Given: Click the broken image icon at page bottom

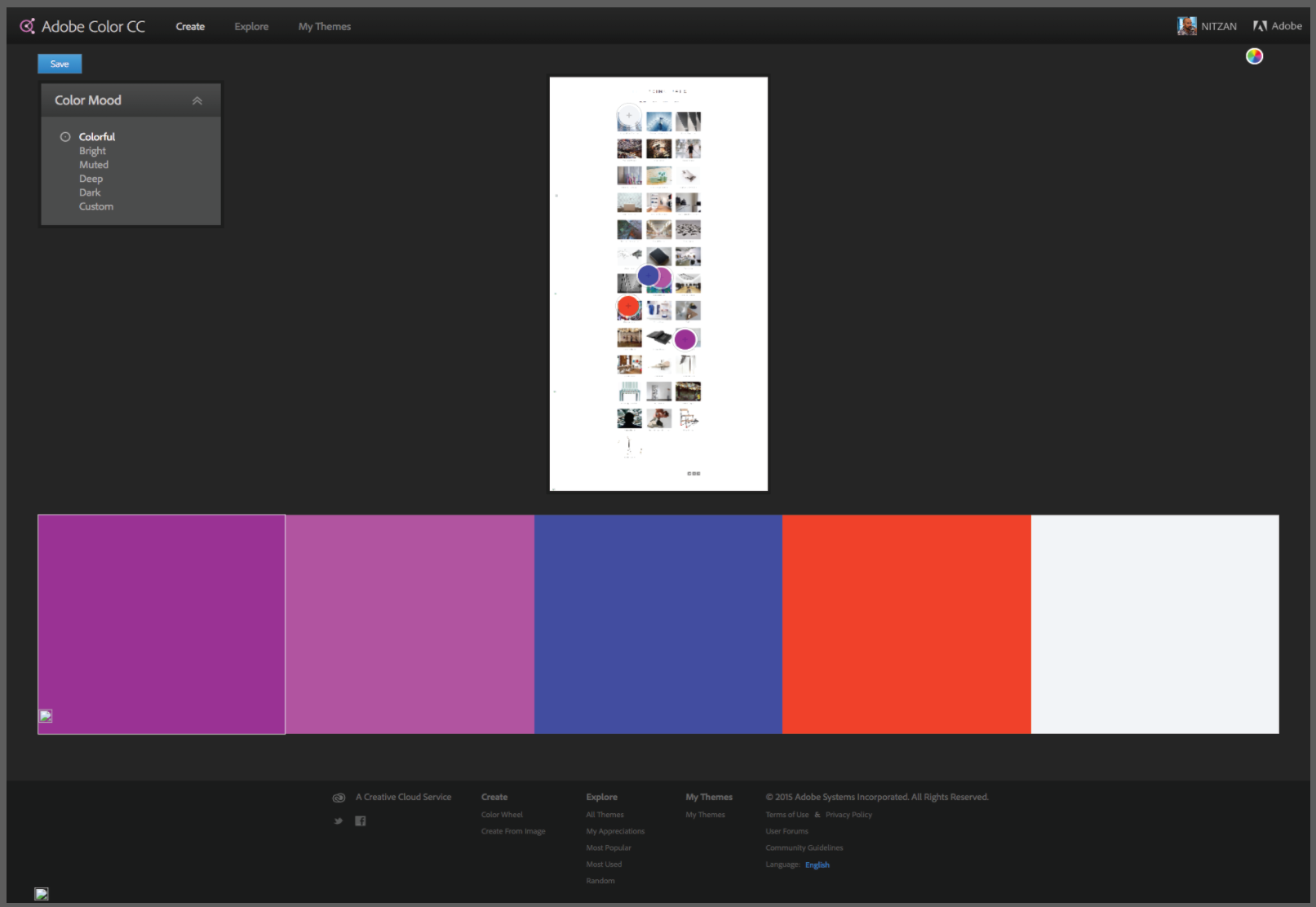Looking at the screenshot, I should [42, 894].
